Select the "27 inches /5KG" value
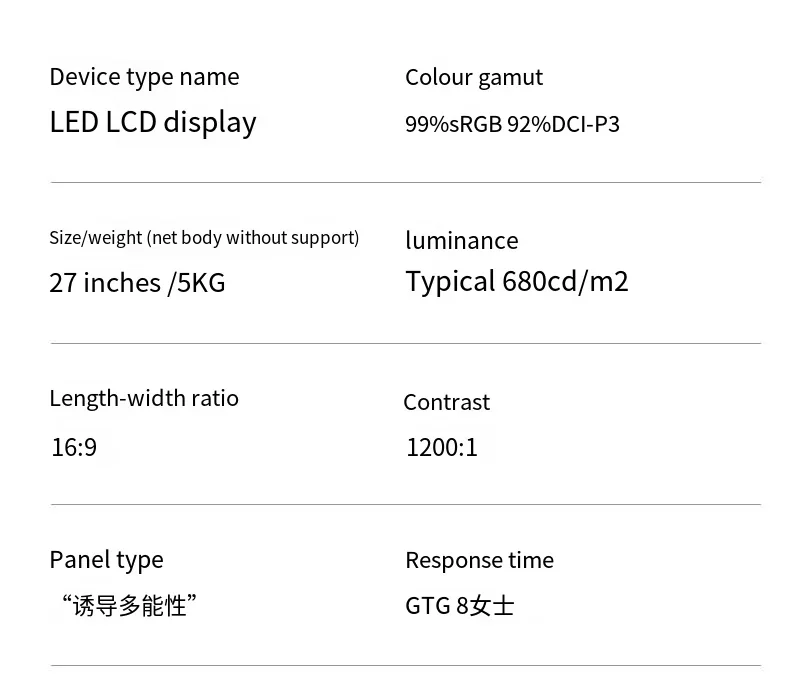This screenshot has height=688, width=790. click(x=137, y=283)
